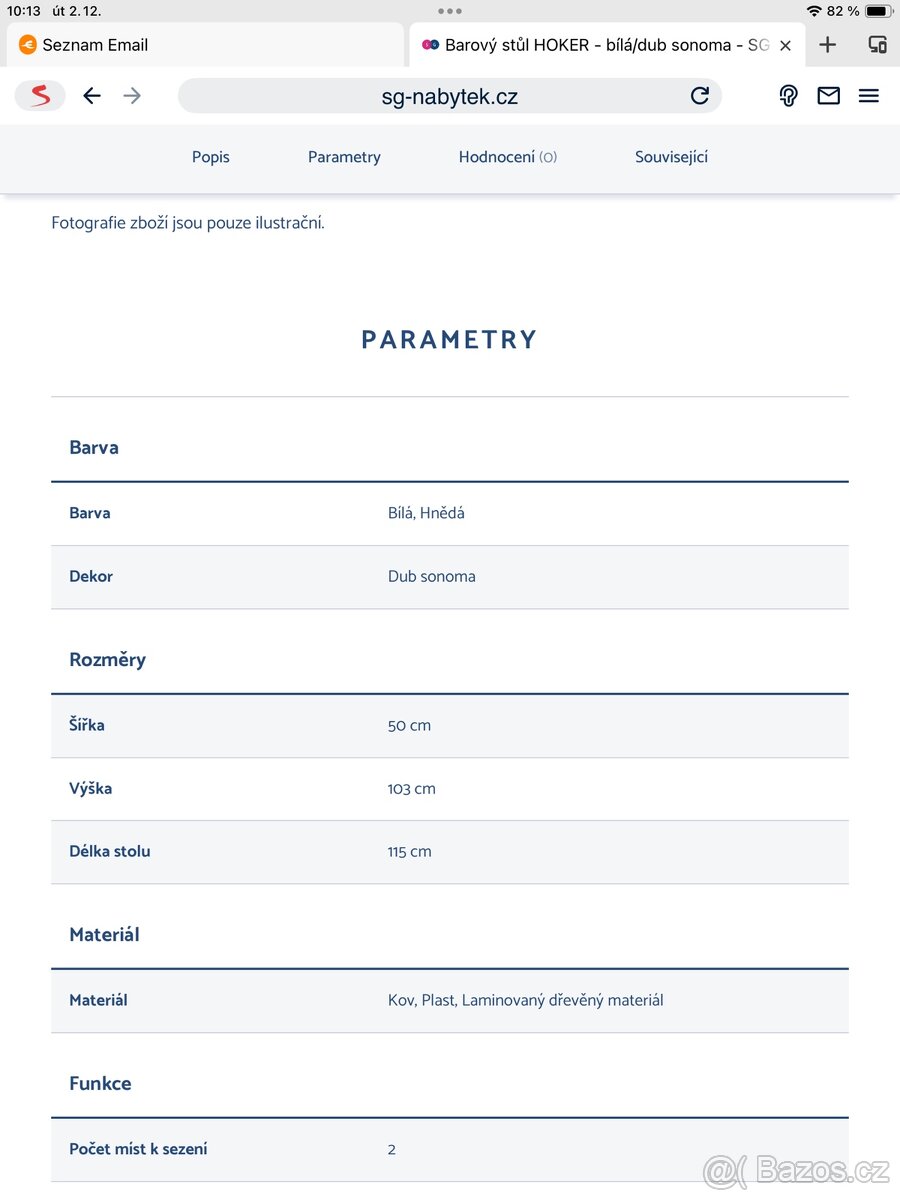The height and width of the screenshot is (1200, 900).
Task: Add a new browser tab
Action: pyautogui.click(x=827, y=45)
